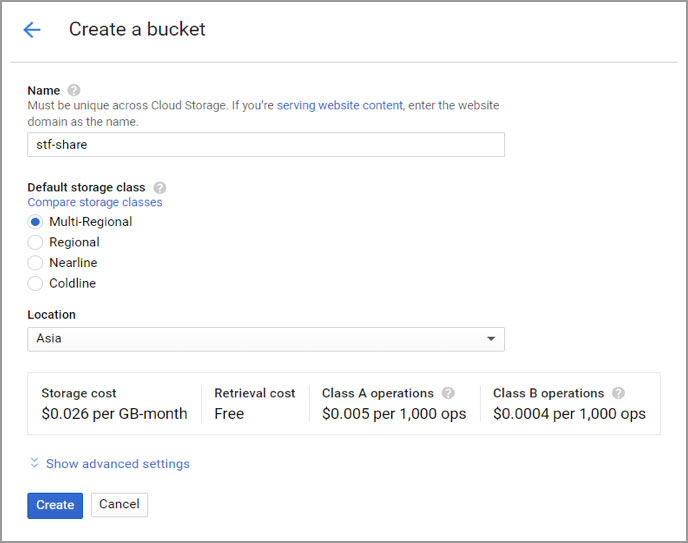
Task: Click the Create button
Action: (55, 505)
